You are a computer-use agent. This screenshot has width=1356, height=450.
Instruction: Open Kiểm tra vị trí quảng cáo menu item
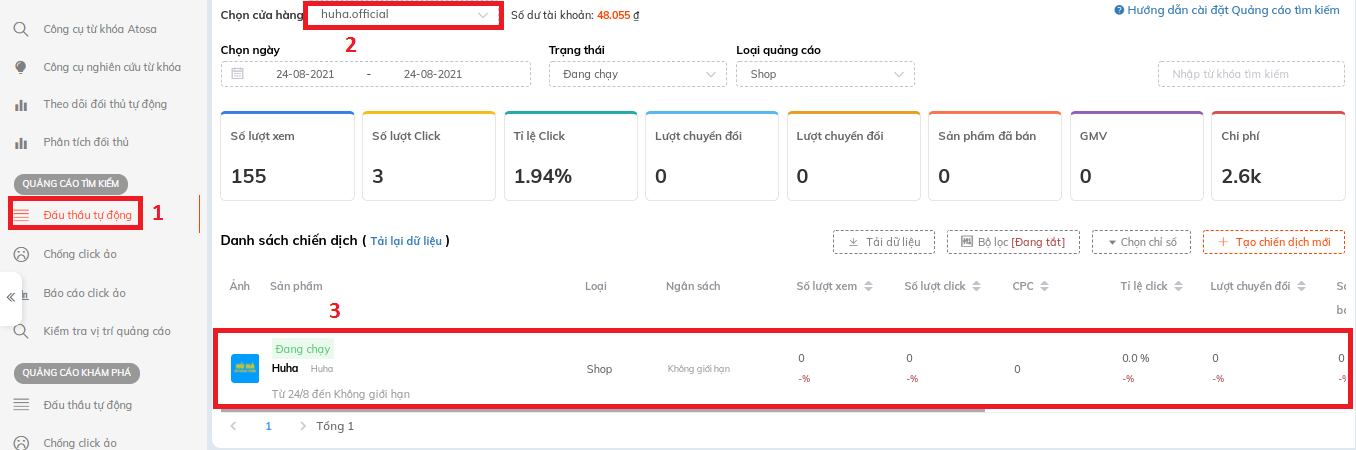pyautogui.click(x=106, y=331)
